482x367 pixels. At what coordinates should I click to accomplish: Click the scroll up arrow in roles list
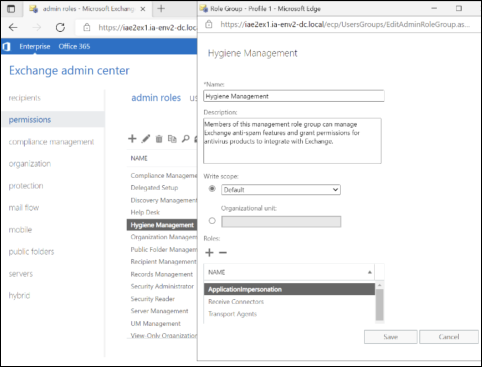(379, 286)
